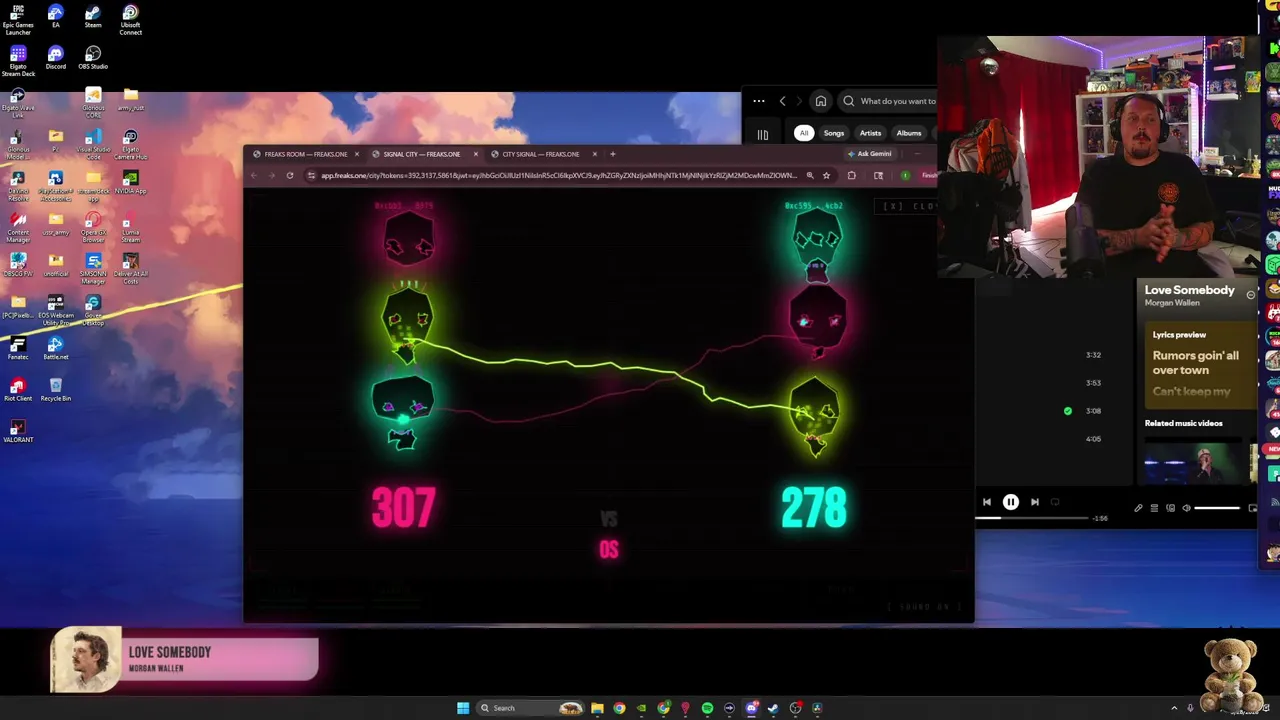Seek within Spotify's song progress bar

click(x=1032, y=518)
